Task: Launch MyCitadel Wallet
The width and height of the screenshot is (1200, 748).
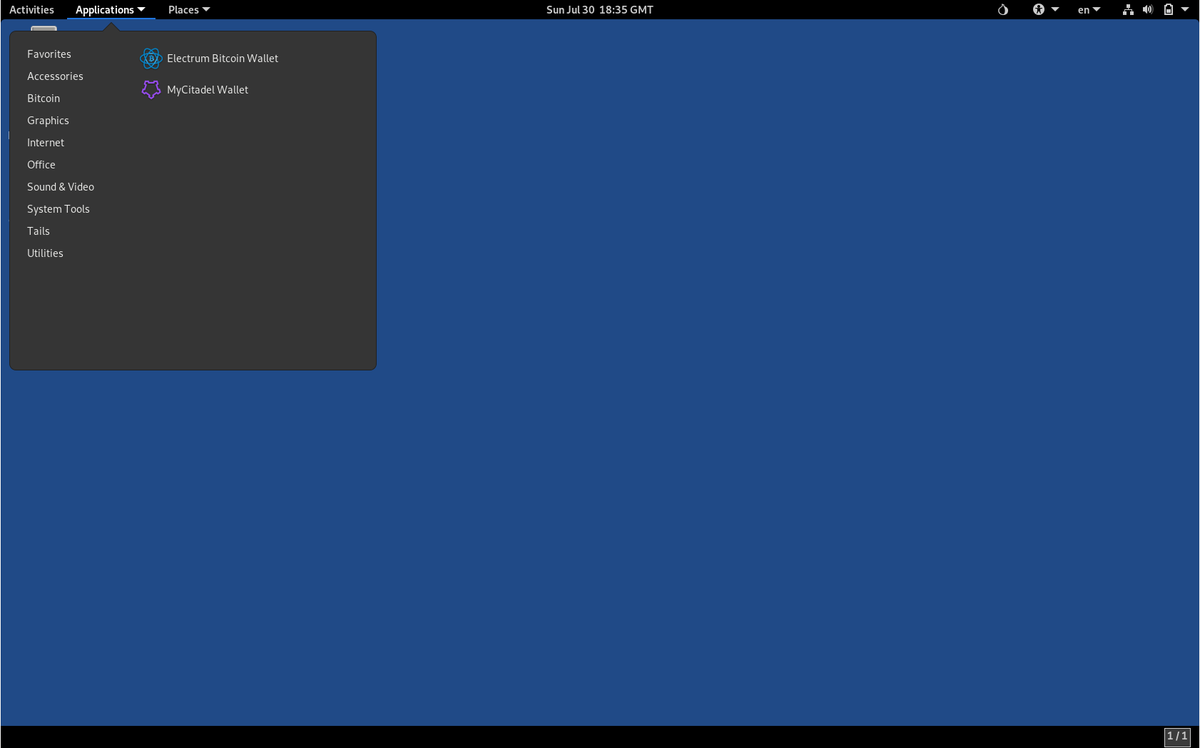Action: pyautogui.click(x=195, y=90)
